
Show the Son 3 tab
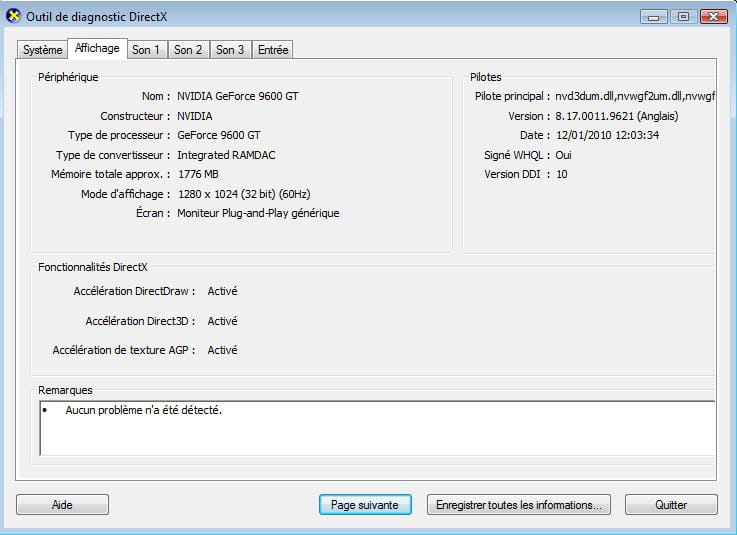coord(230,50)
